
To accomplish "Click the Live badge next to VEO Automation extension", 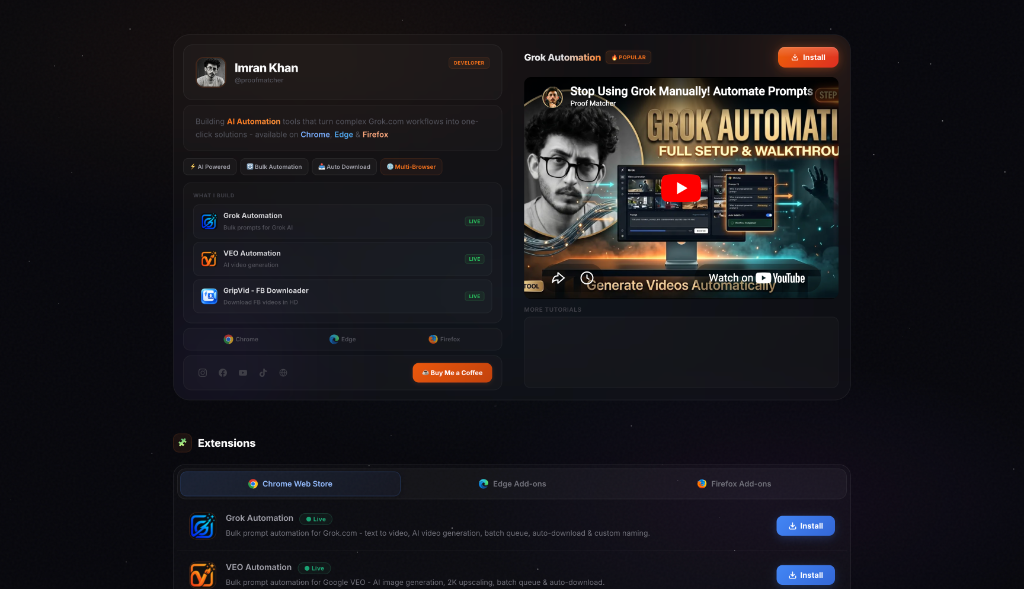I will tap(314, 568).
